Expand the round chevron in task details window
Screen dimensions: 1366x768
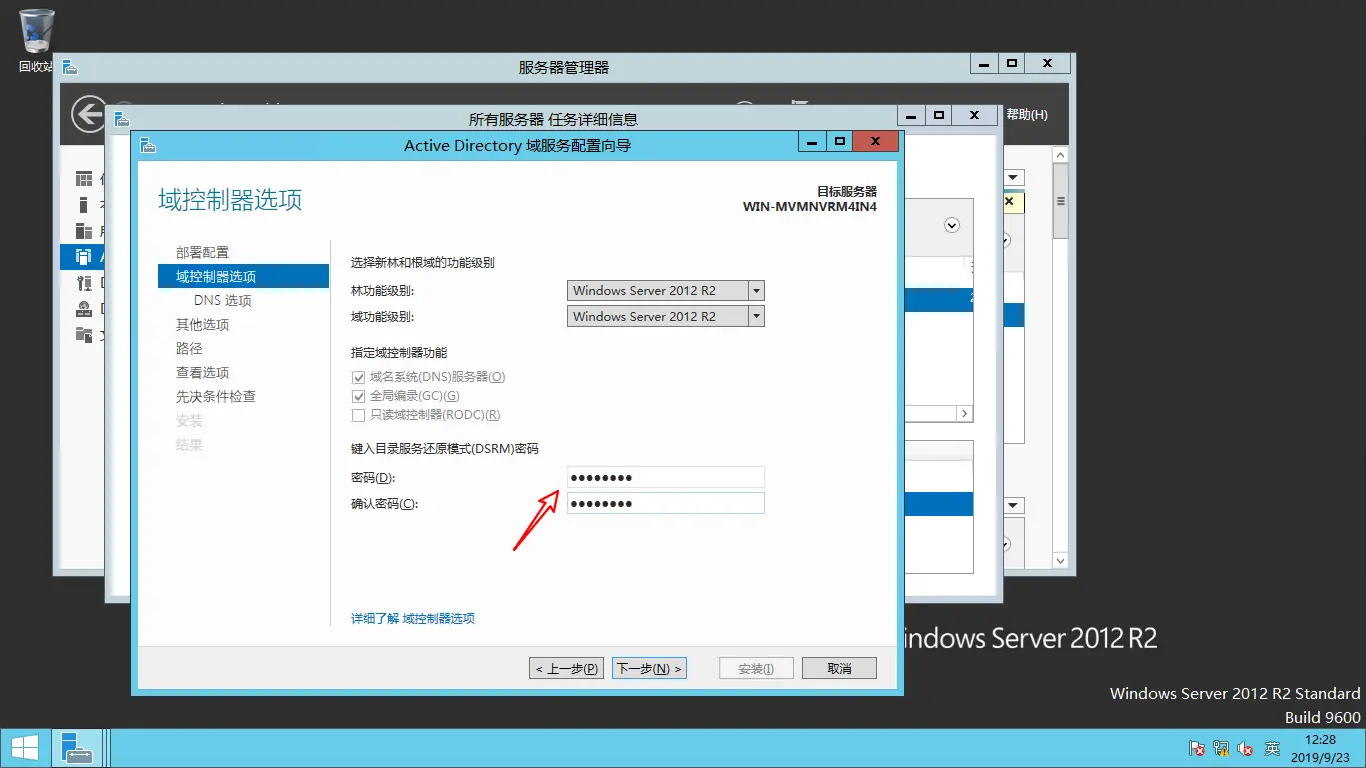[x=952, y=226]
